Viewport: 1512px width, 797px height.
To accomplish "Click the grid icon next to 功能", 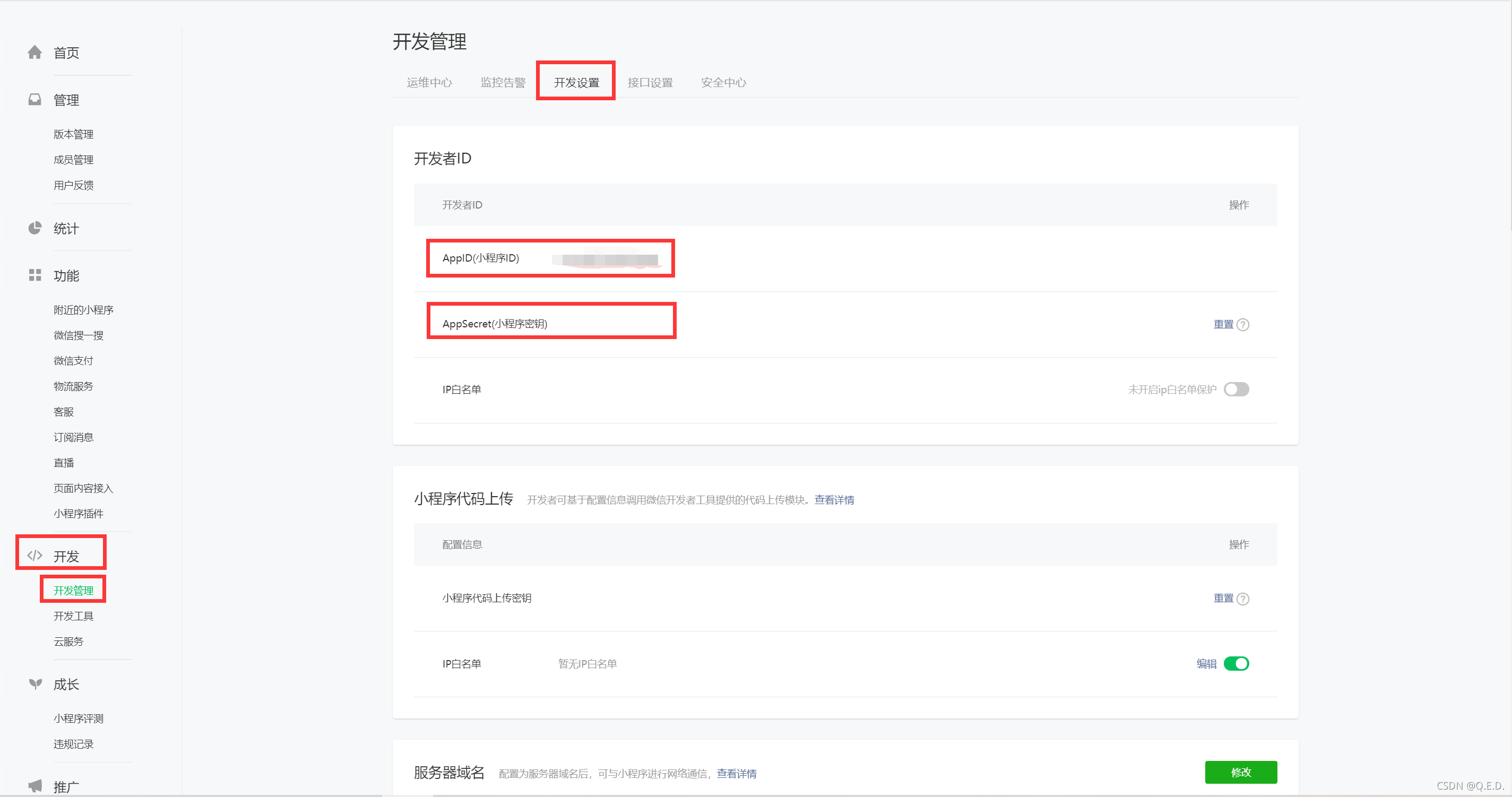I will [x=34, y=275].
